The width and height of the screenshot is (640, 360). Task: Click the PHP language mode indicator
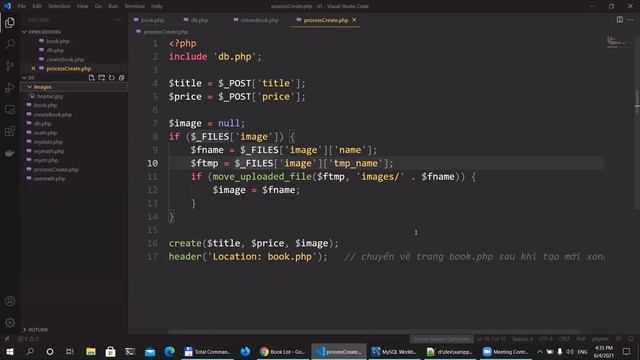[581, 339]
